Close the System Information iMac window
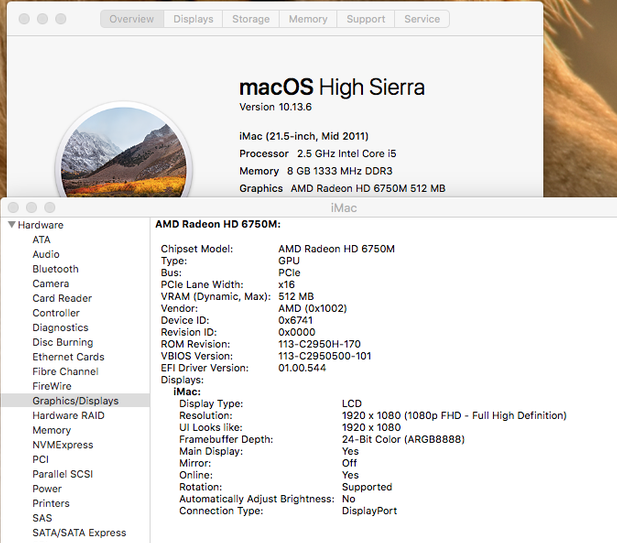 coord(13,207)
